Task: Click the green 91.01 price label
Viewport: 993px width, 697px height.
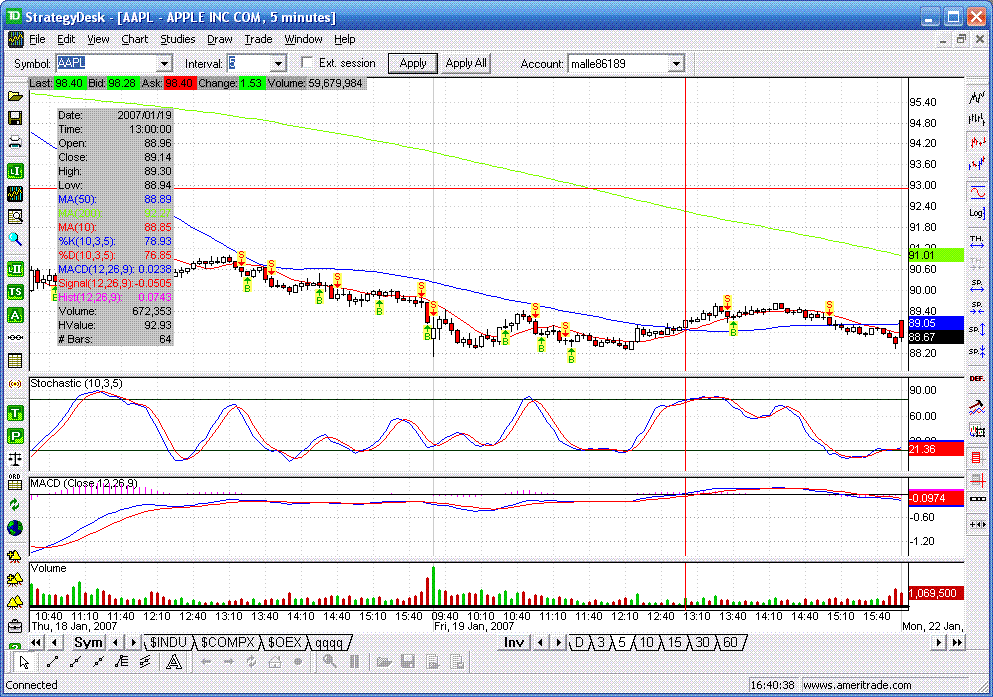Action: click(x=936, y=255)
